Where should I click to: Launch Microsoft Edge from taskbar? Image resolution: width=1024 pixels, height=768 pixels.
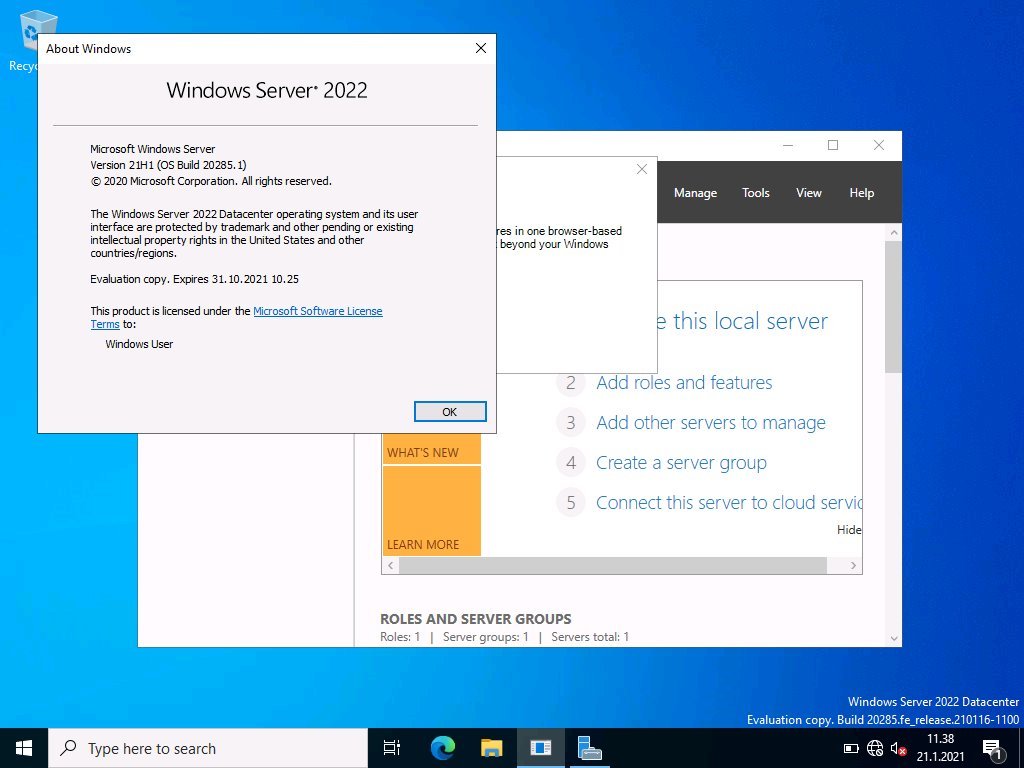(x=442, y=748)
